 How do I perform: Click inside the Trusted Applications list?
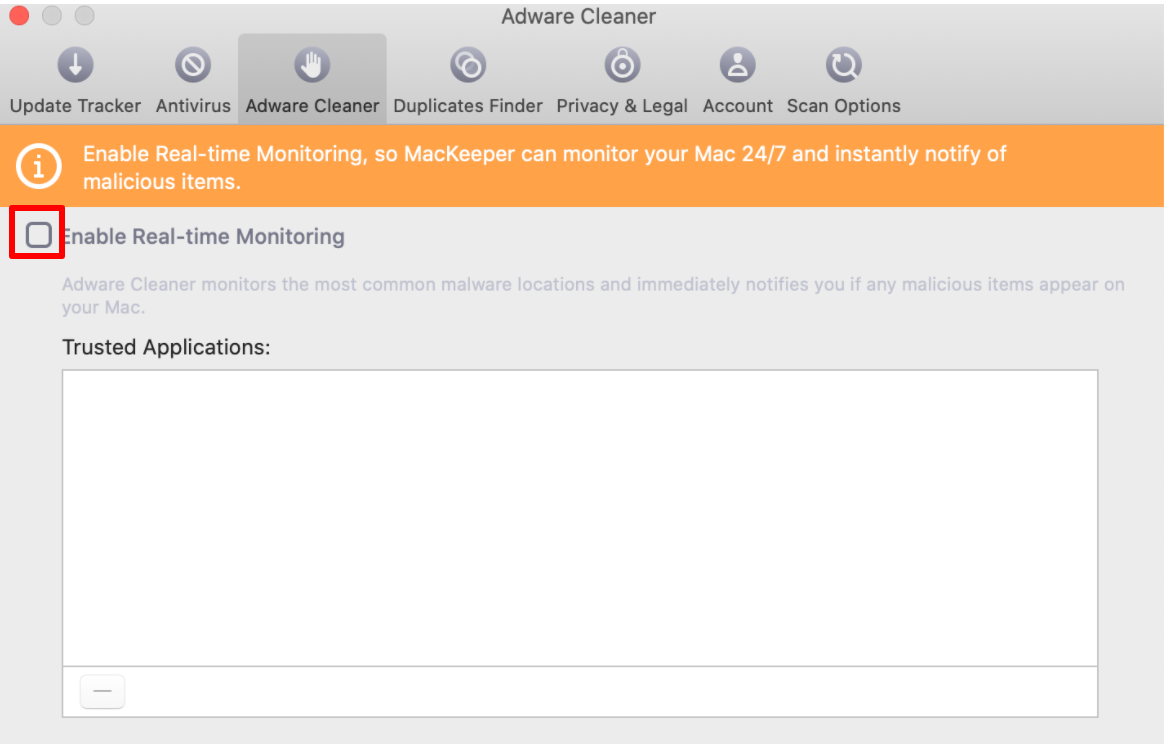[580, 517]
